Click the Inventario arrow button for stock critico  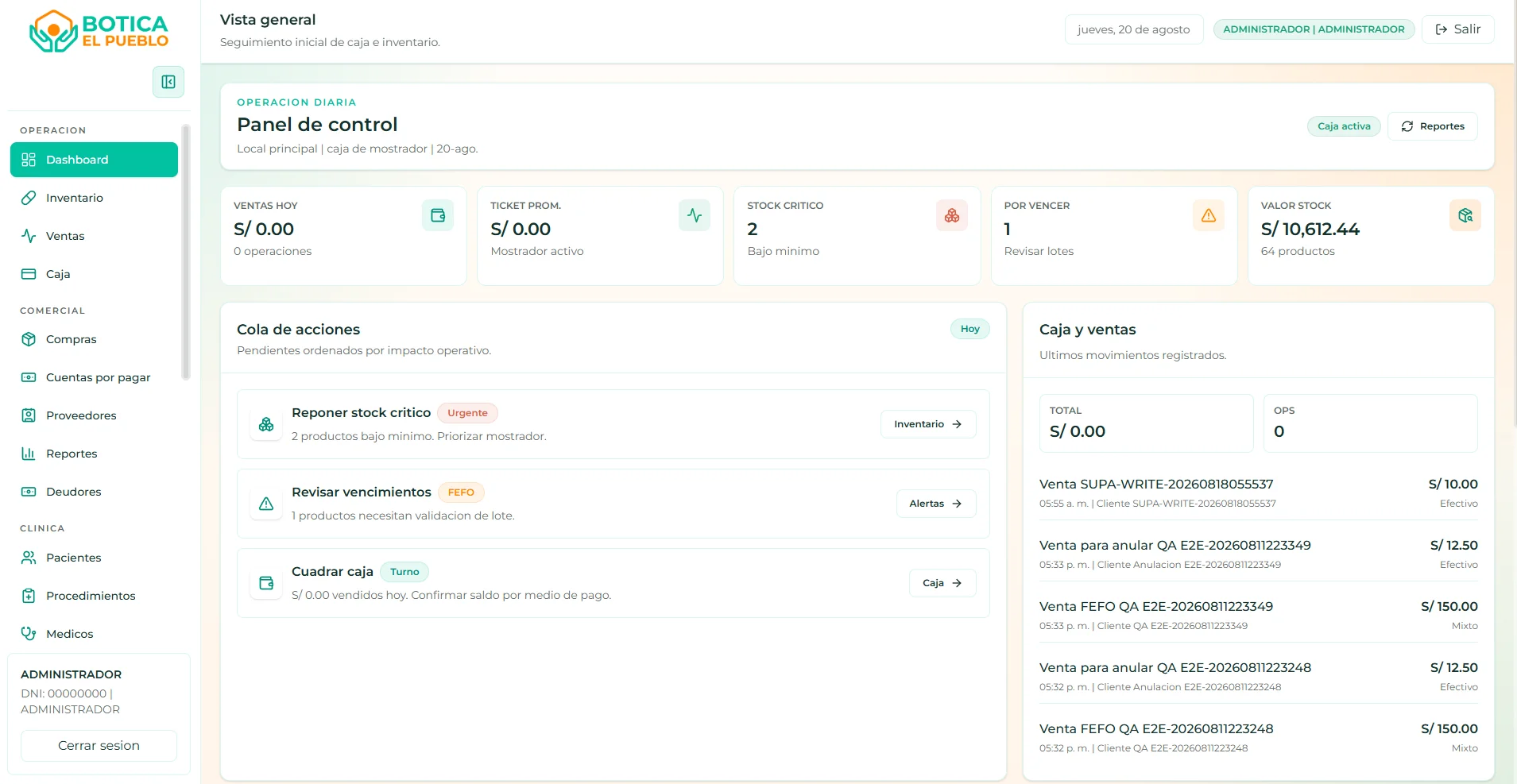tap(928, 424)
